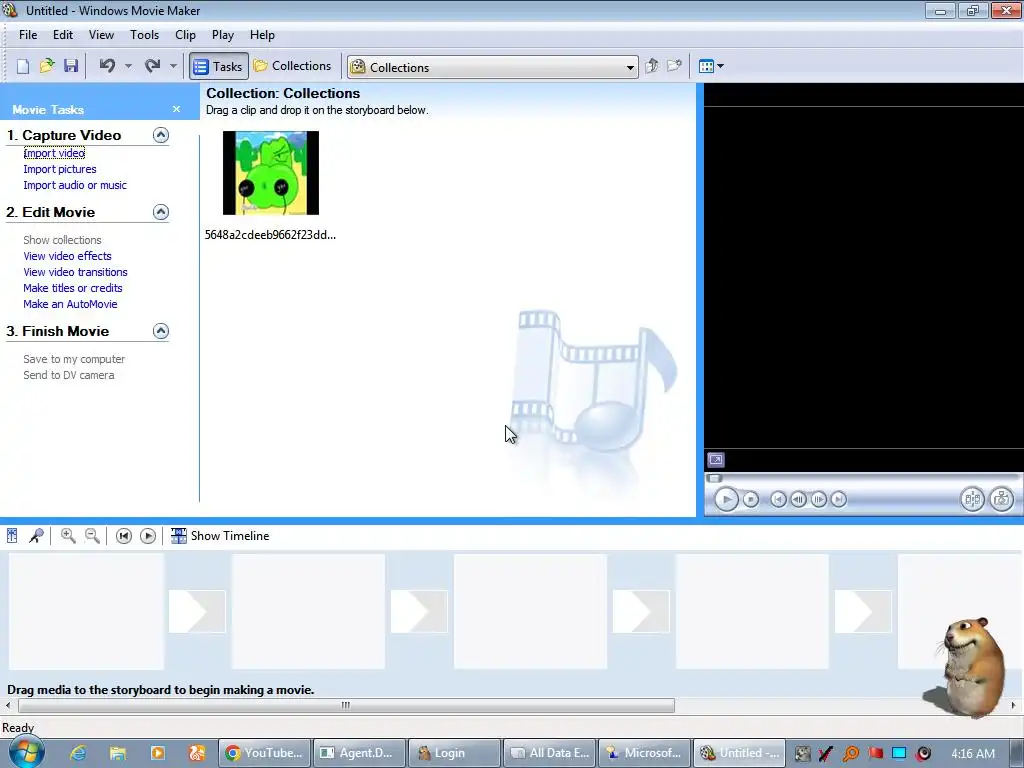This screenshot has height=768, width=1024.
Task: Zoom out on the timeline
Action: point(92,536)
